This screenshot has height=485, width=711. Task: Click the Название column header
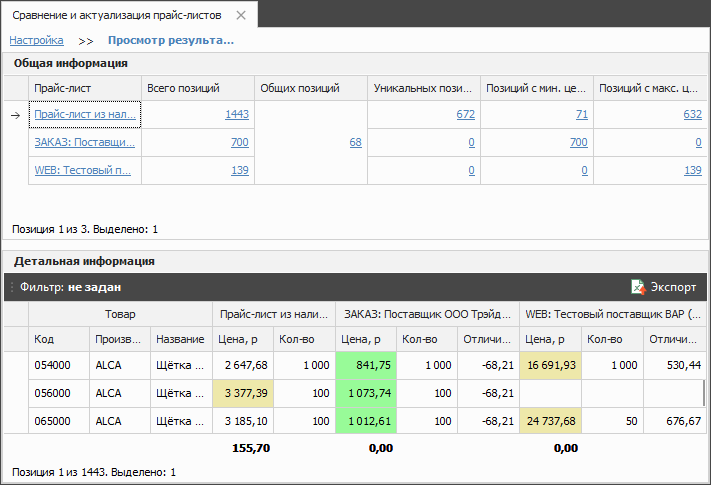pos(181,339)
